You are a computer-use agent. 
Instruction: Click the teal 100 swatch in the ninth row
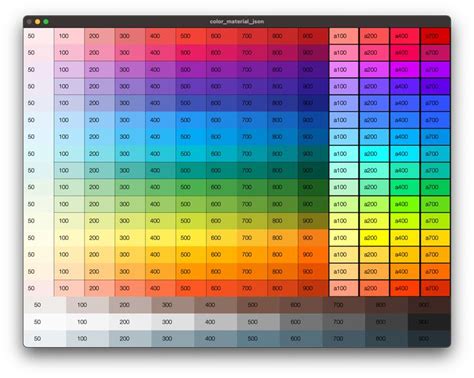pyautogui.click(x=69, y=170)
